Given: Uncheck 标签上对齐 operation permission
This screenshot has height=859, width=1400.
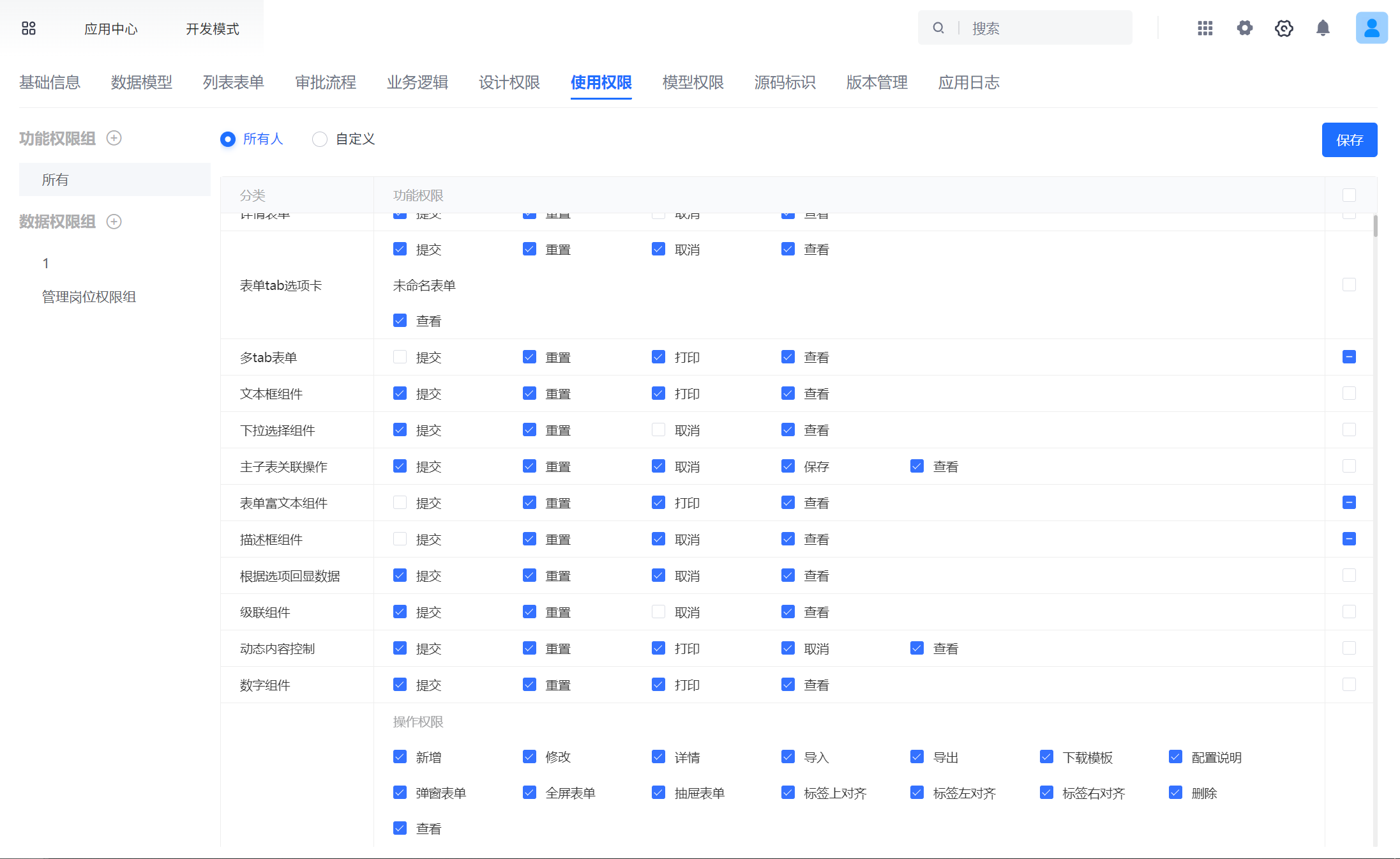Looking at the screenshot, I should pyautogui.click(x=788, y=793).
